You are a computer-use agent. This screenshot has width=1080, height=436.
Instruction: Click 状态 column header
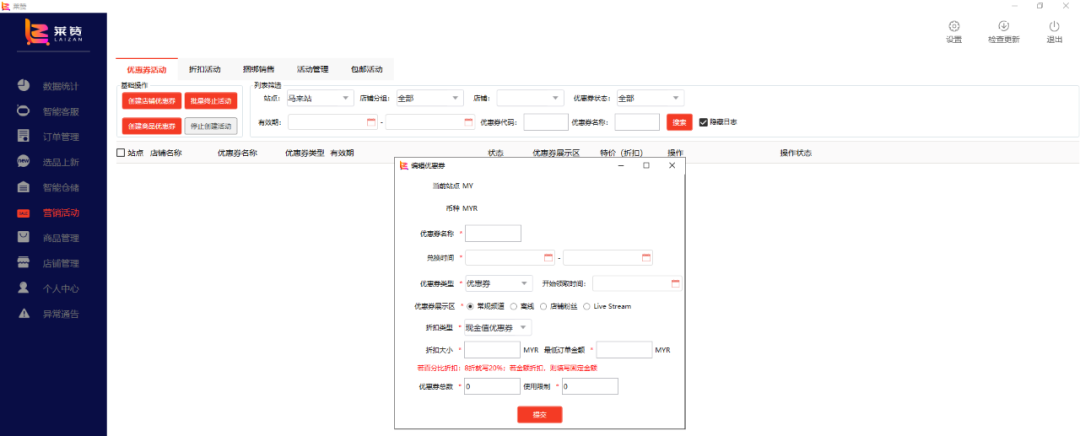tap(495, 153)
